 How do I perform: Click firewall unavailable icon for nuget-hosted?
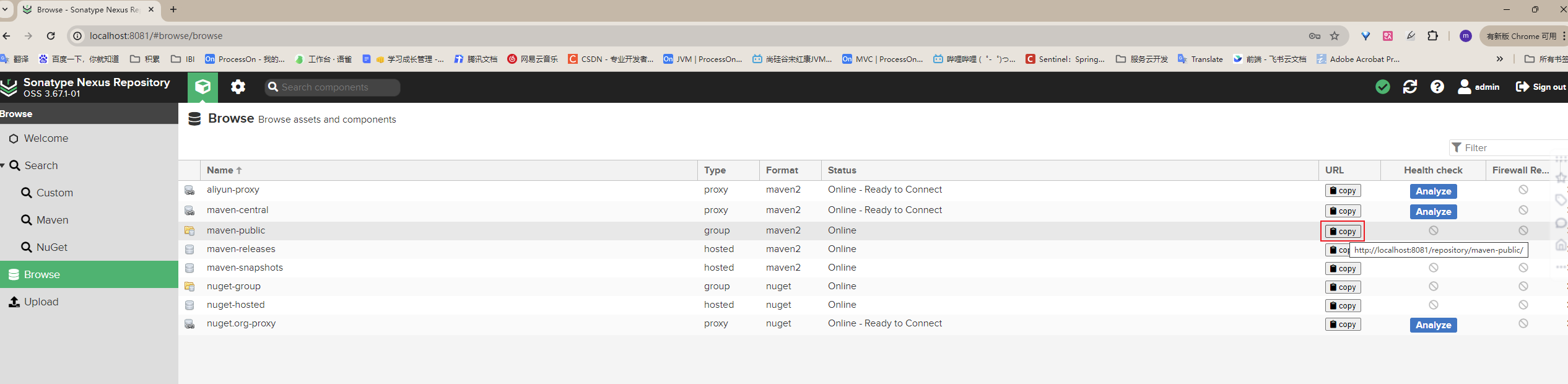(x=1523, y=305)
